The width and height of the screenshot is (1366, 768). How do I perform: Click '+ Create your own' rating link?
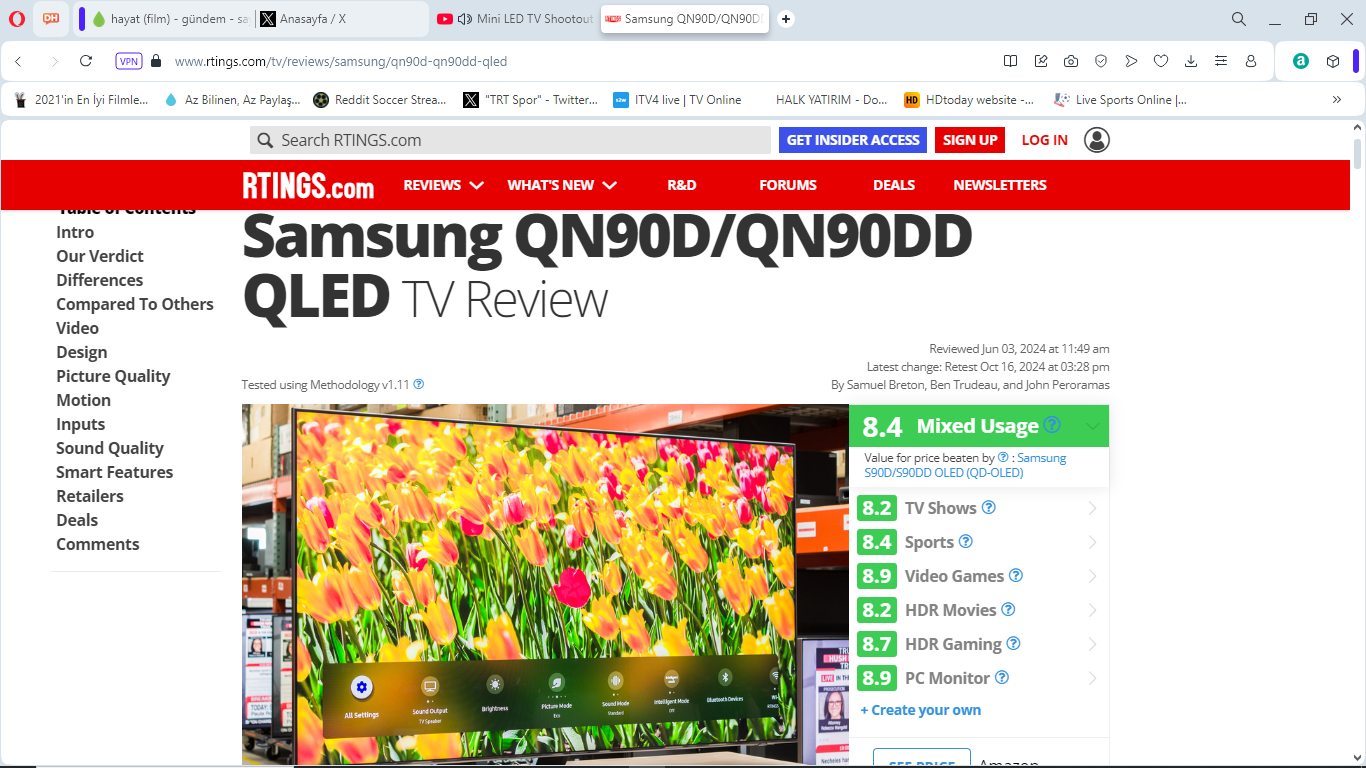pos(921,710)
